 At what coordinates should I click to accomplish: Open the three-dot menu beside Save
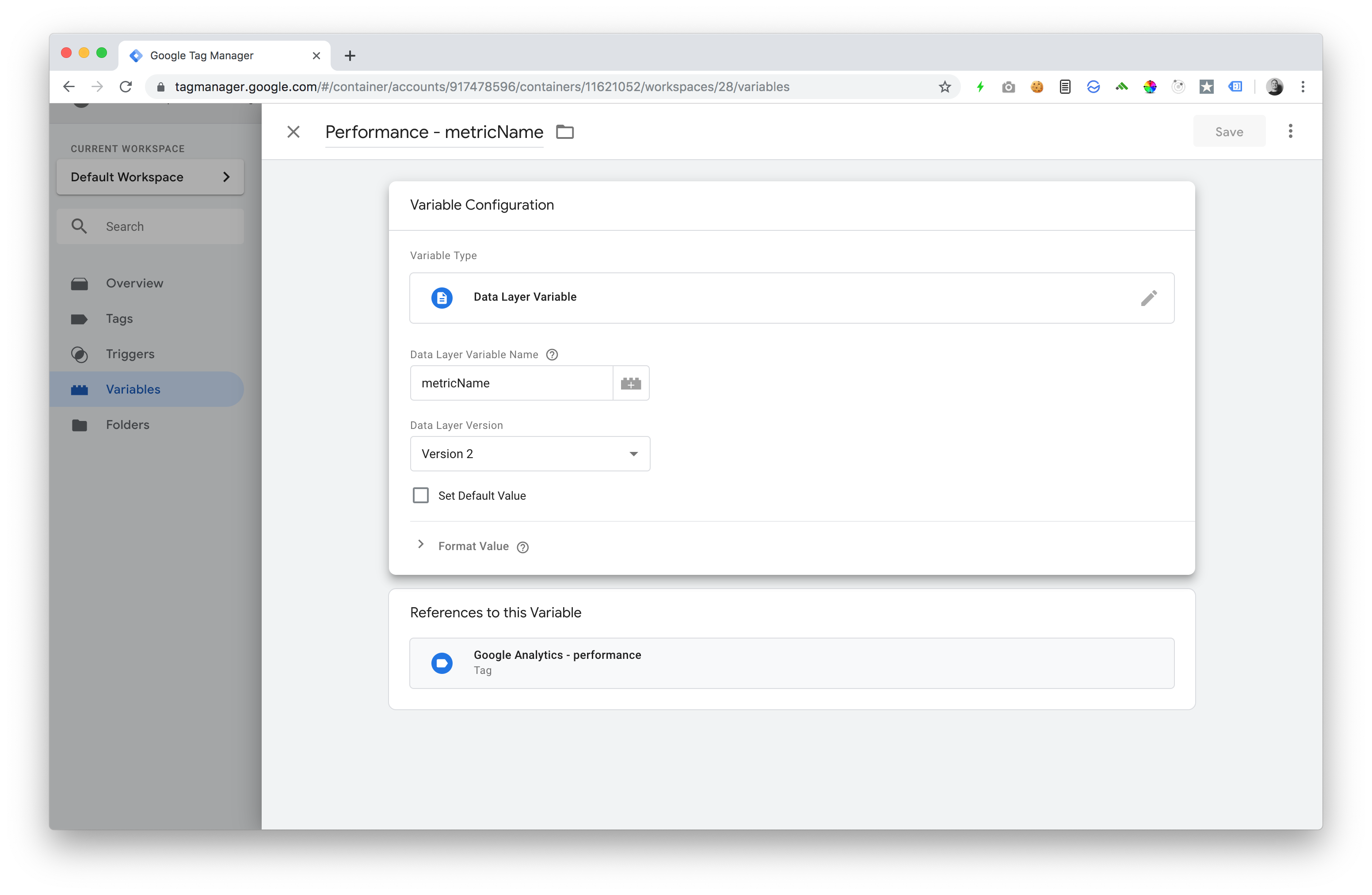(1290, 131)
